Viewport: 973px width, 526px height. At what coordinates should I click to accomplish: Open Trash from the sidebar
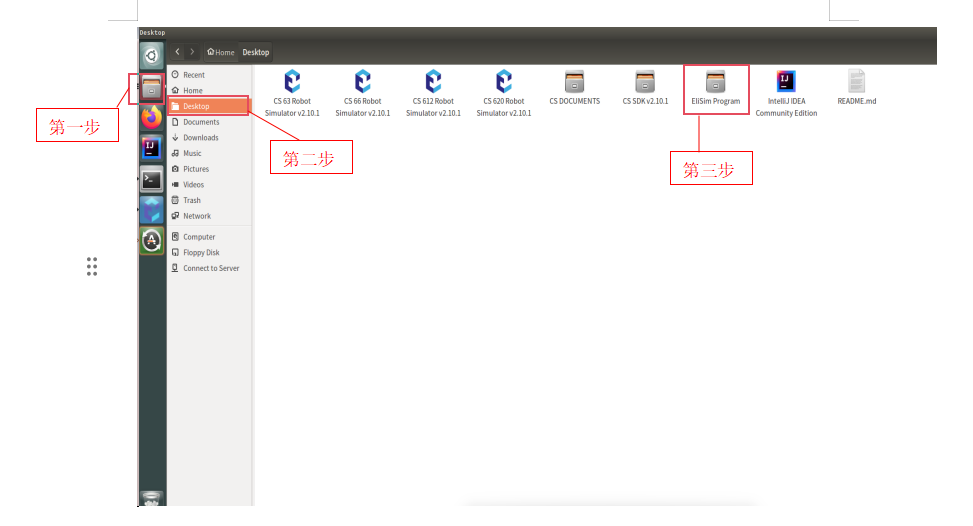pyautogui.click(x=191, y=200)
